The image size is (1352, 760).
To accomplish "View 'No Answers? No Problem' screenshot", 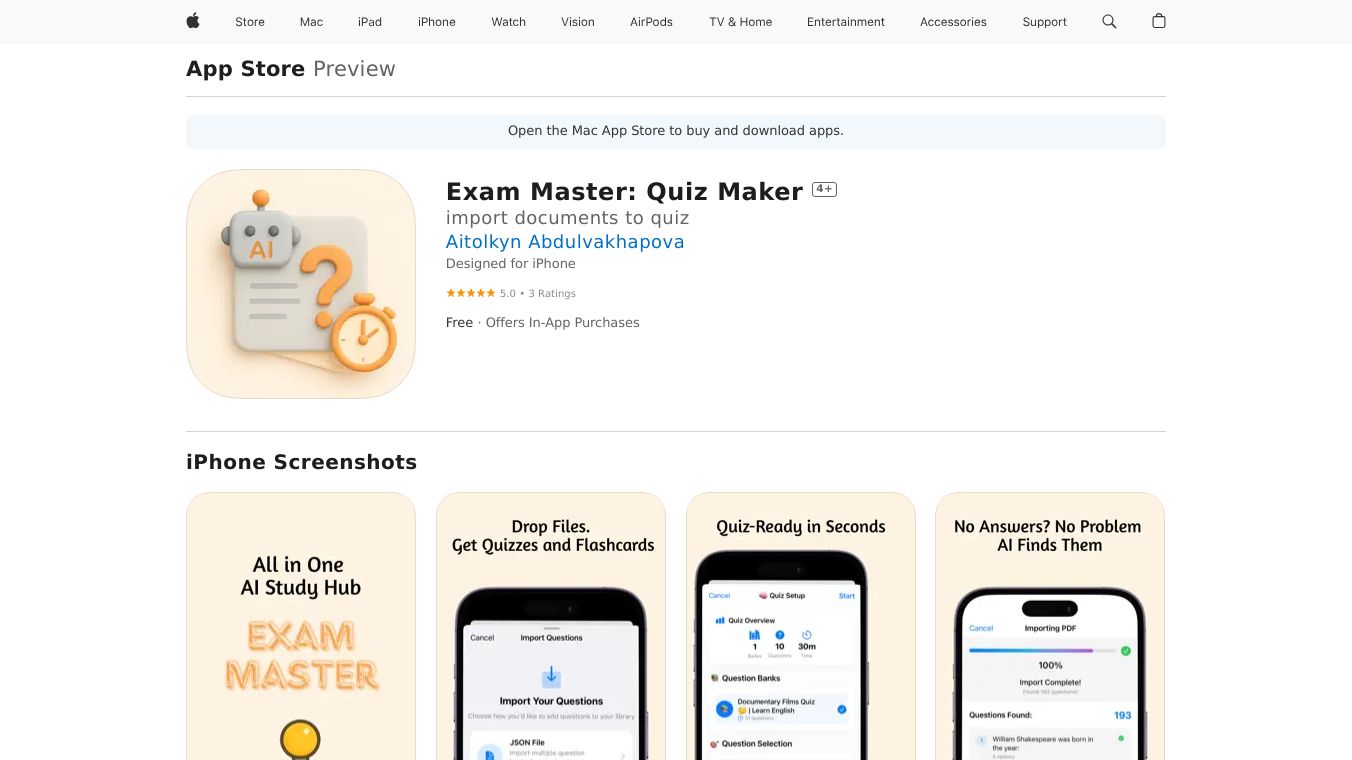I will (1050, 626).
